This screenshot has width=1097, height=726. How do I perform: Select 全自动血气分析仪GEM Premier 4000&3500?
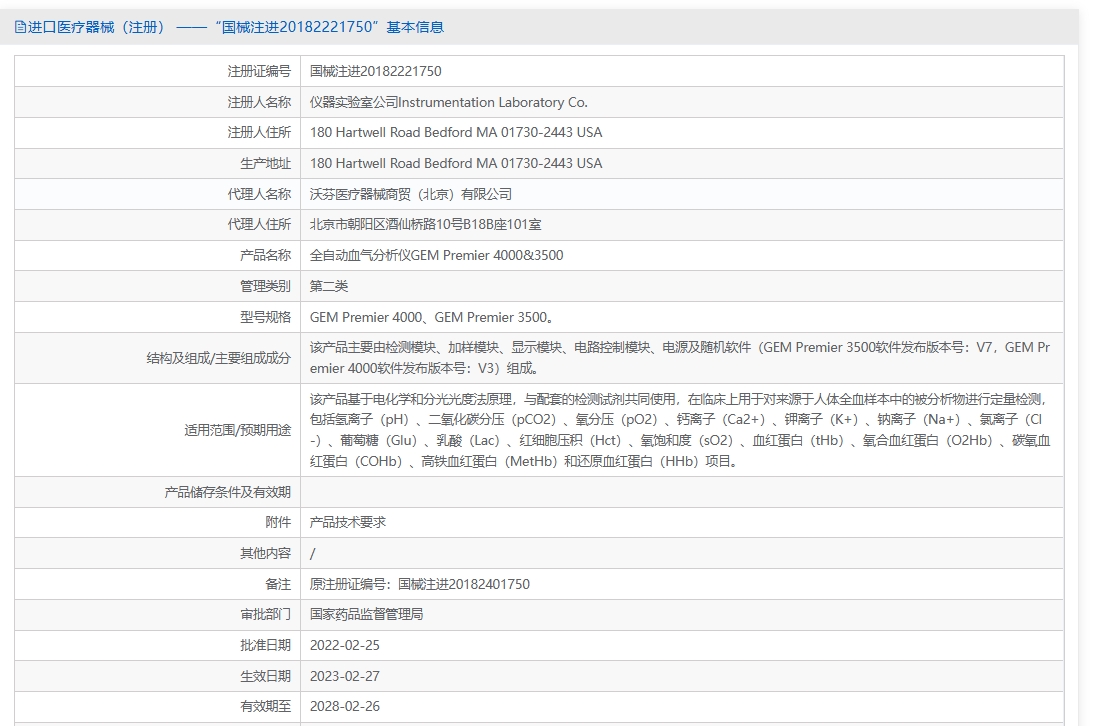pos(437,255)
